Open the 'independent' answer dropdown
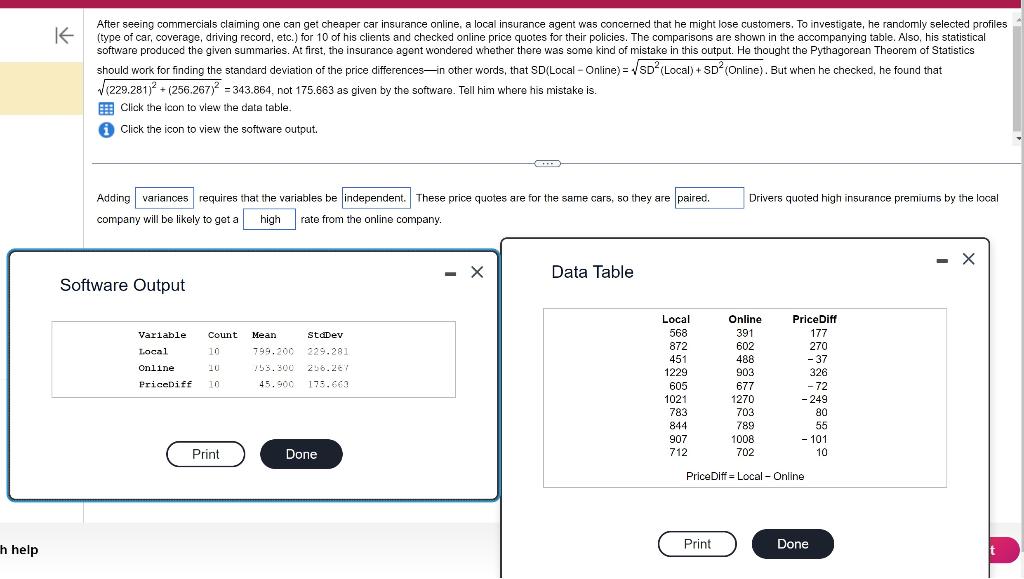 point(376,198)
